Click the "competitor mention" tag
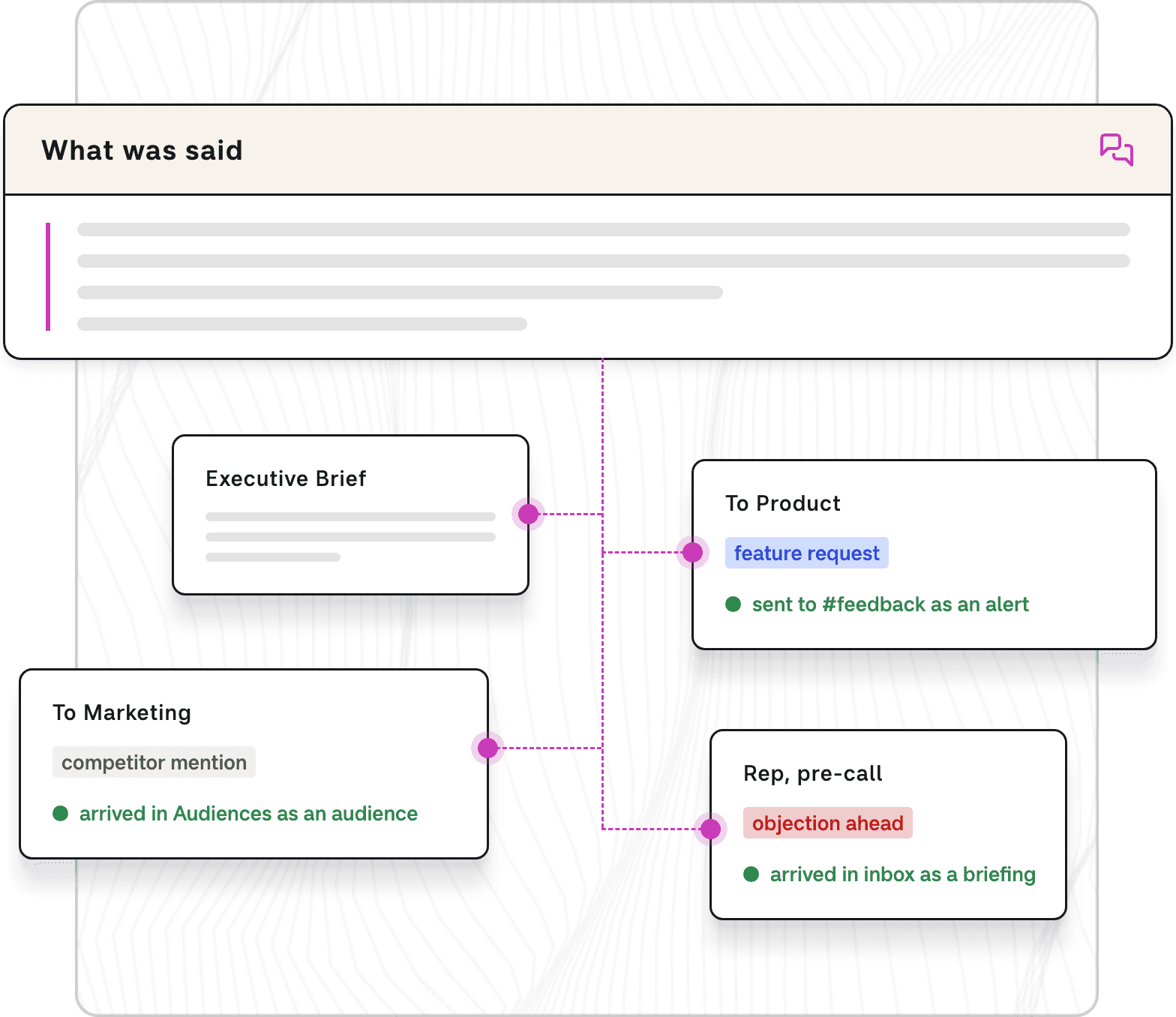Screen dimensions: 1176x1017 [x=154, y=762]
